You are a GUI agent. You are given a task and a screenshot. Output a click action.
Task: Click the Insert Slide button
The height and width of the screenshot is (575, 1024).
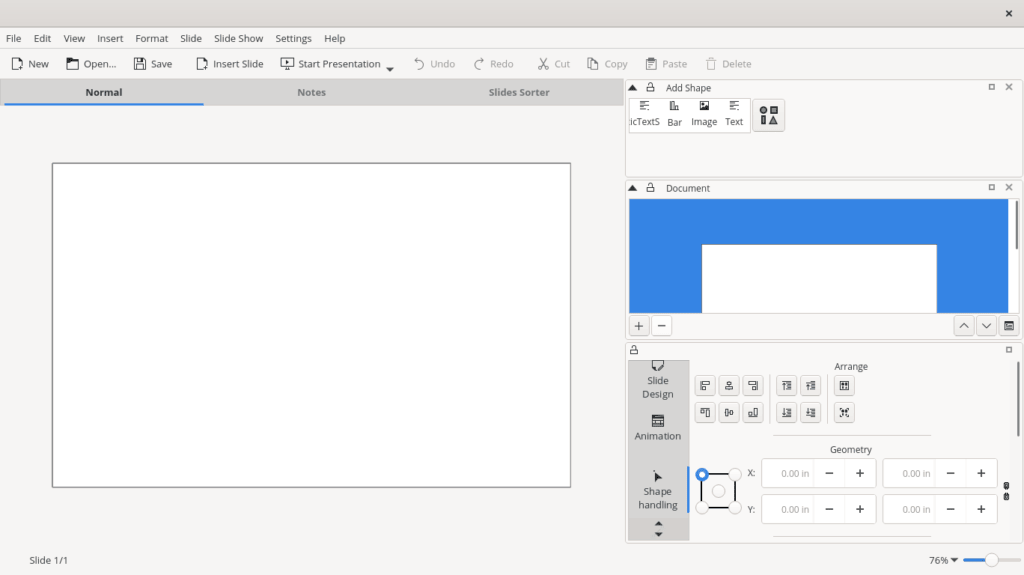(x=229, y=64)
